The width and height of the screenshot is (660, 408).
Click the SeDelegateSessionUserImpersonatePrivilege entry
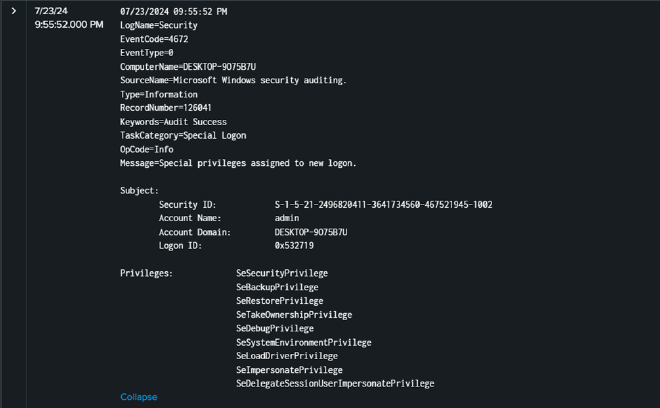pyautogui.click(x=335, y=383)
